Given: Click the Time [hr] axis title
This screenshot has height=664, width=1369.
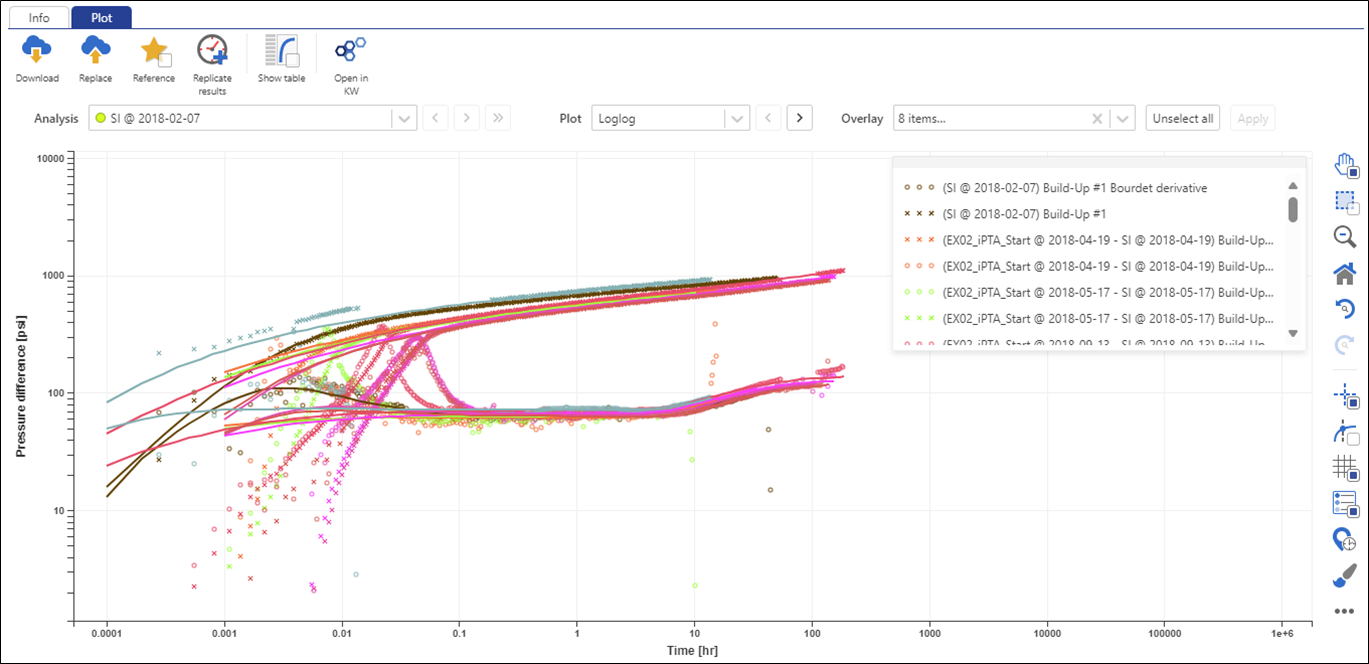Looking at the screenshot, I should point(692,651).
